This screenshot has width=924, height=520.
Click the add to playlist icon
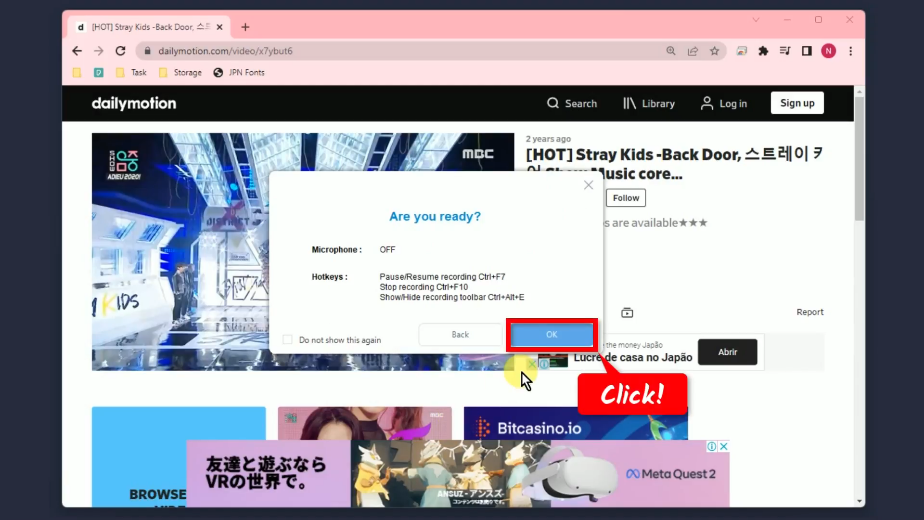tap(627, 312)
